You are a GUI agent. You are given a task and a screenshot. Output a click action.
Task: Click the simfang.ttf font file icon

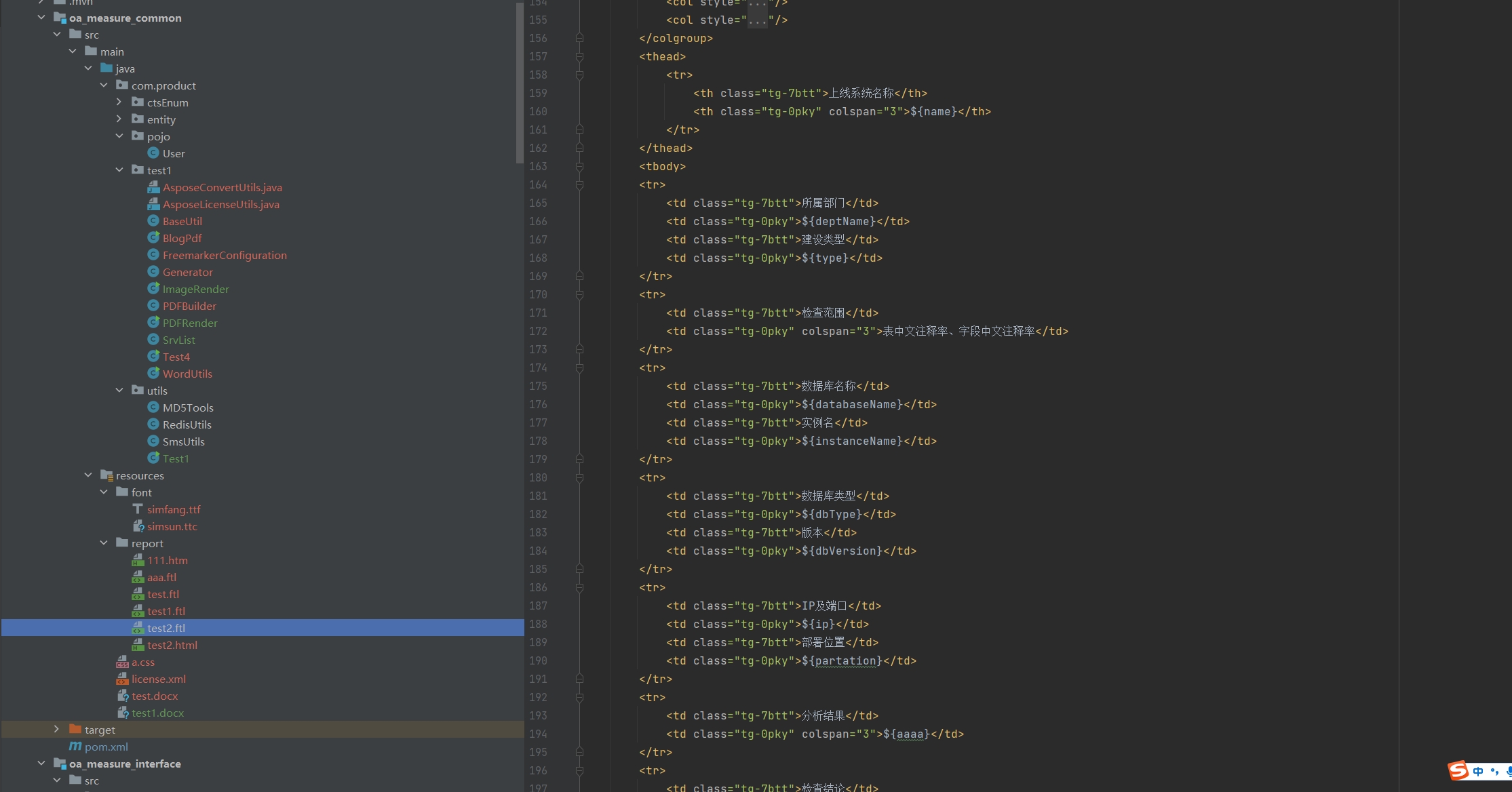pos(138,509)
